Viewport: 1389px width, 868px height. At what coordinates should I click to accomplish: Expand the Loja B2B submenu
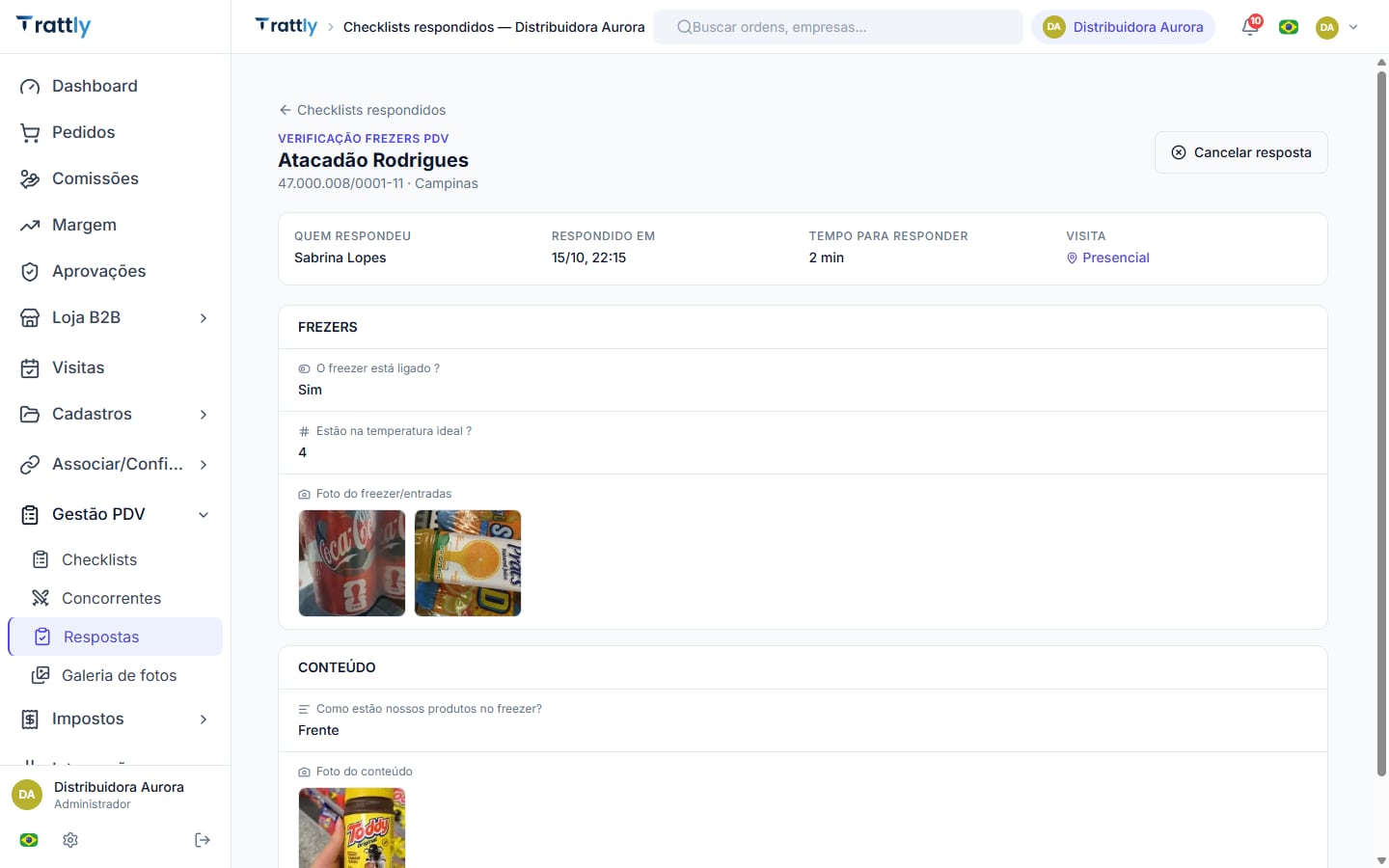tap(204, 318)
